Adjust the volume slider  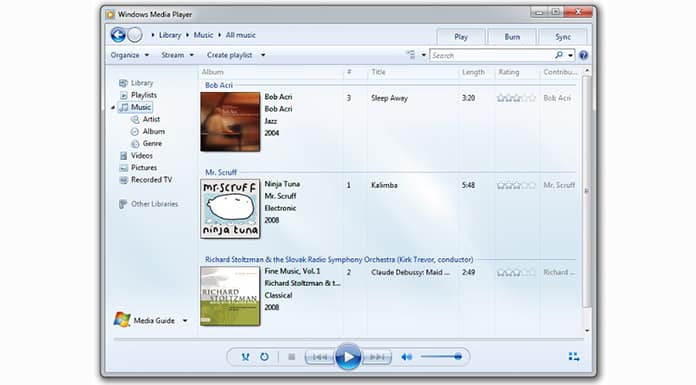pyautogui.click(x=441, y=357)
